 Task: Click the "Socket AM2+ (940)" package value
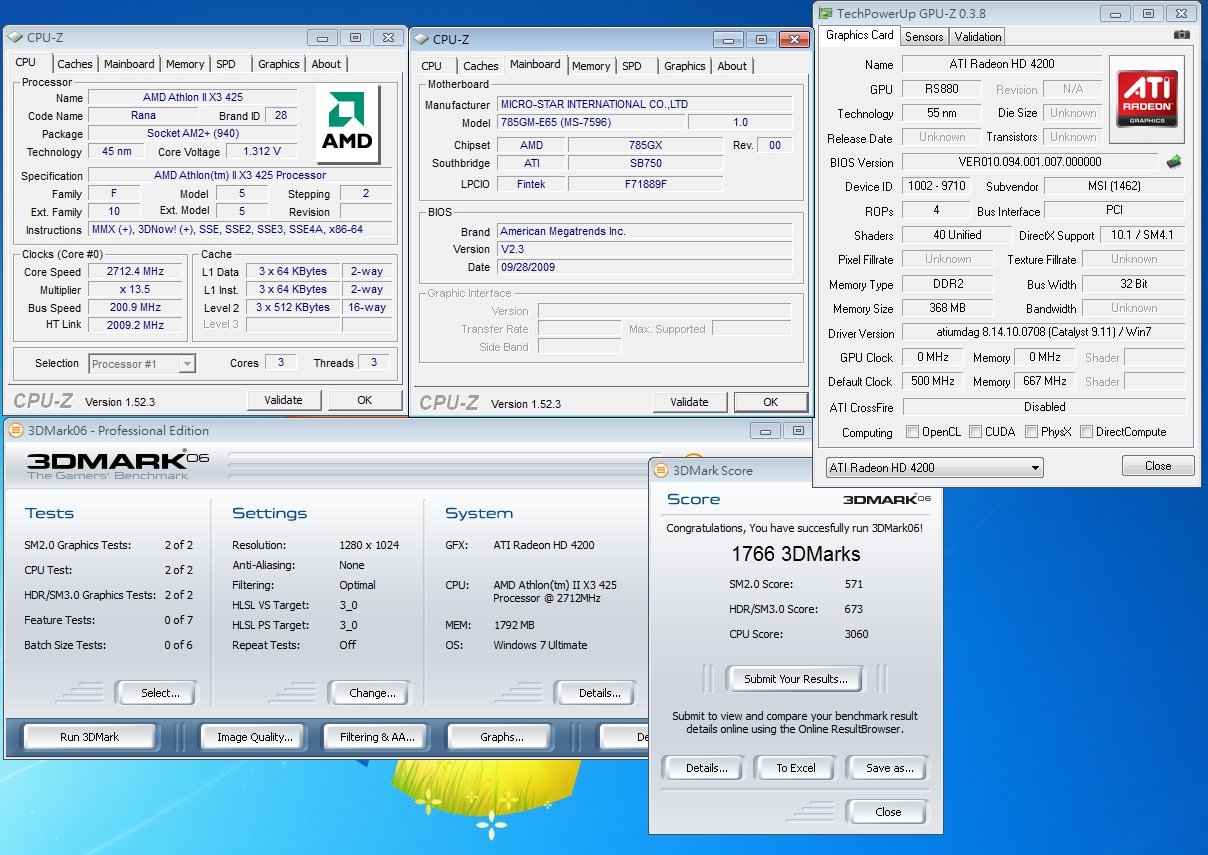193,134
